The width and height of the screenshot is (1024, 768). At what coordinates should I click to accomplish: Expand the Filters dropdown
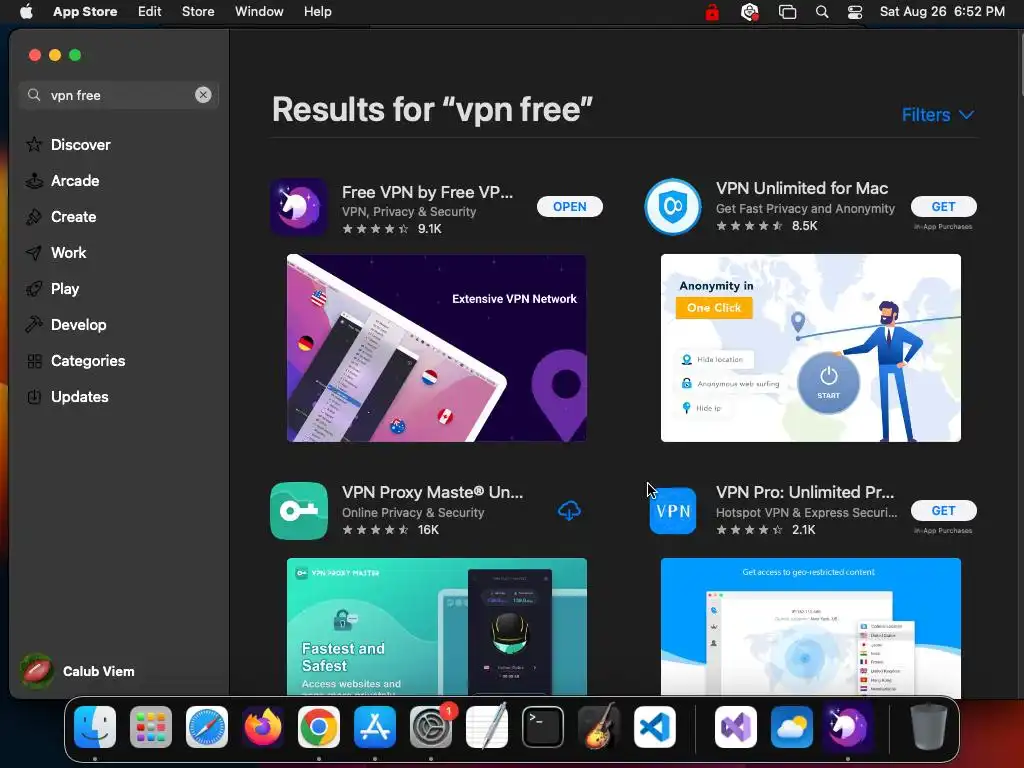point(938,115)
